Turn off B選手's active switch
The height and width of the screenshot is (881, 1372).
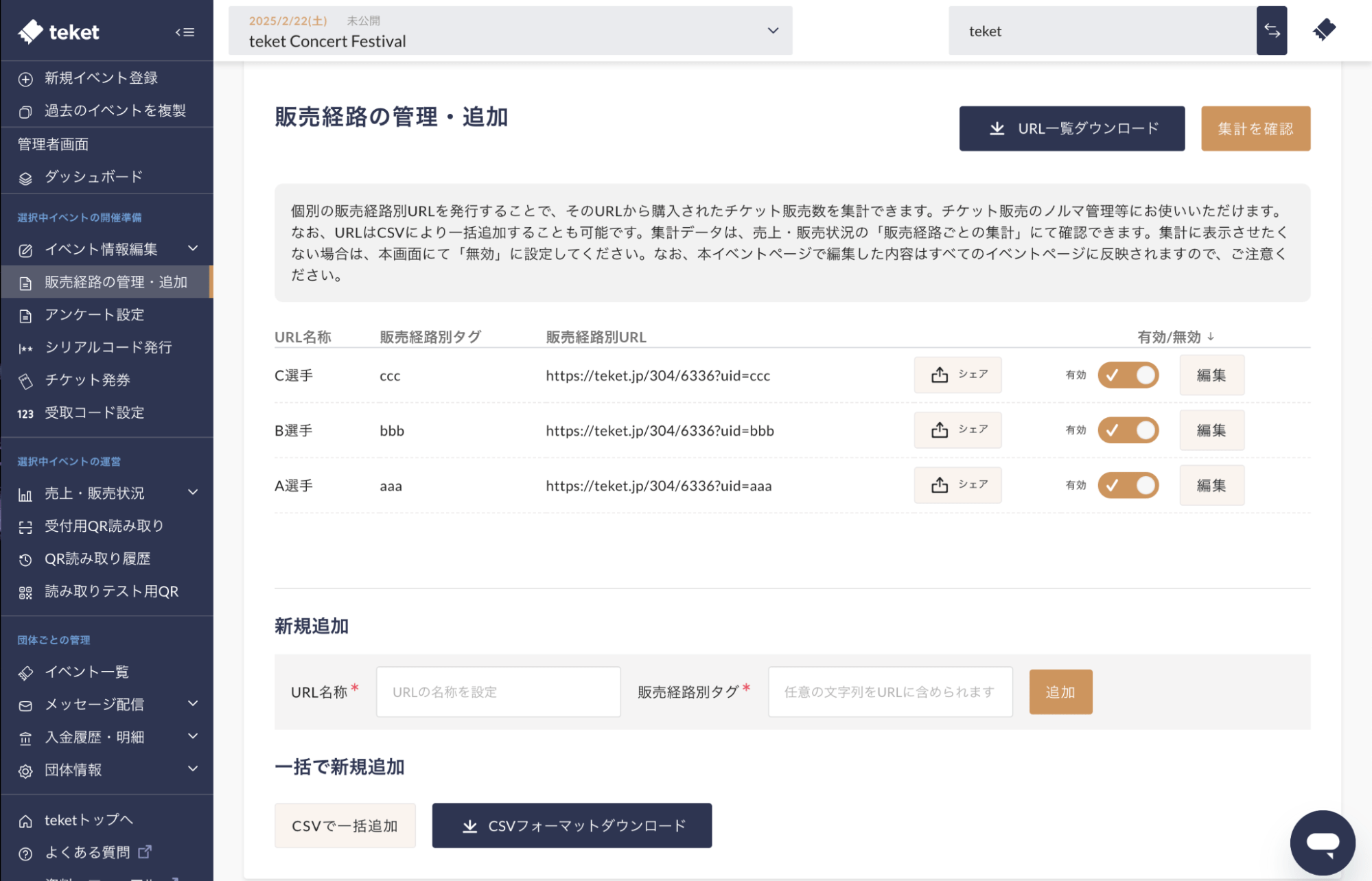1128,430
